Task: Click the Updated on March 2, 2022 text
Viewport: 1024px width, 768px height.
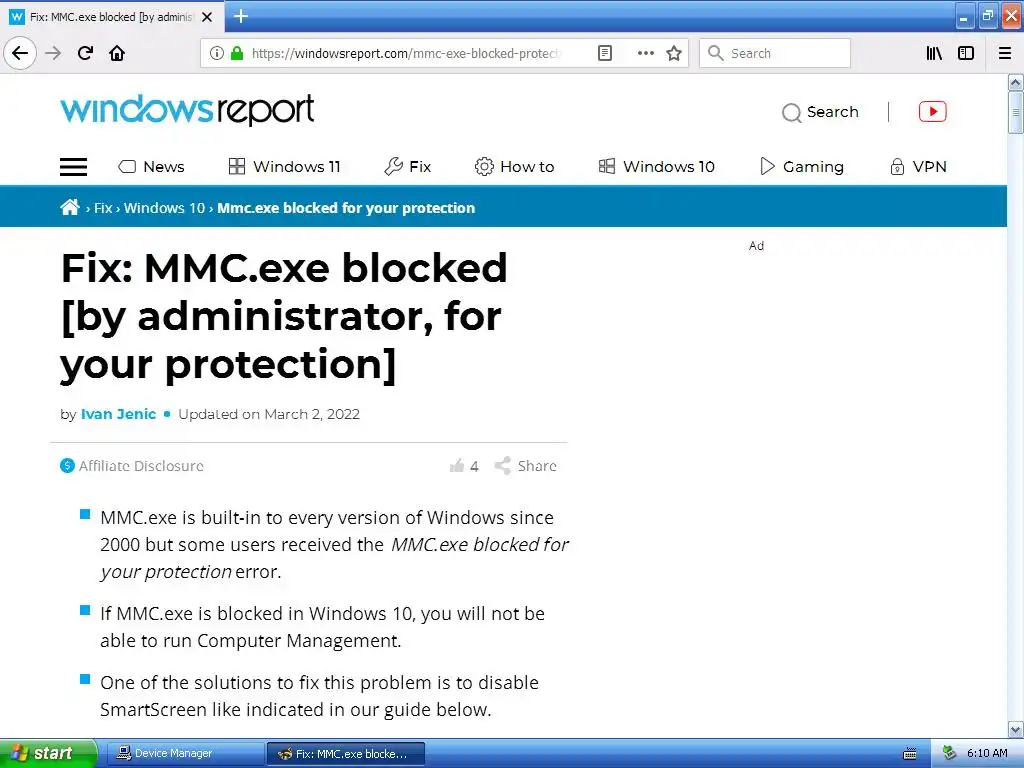Action: [x=269, y=414]
